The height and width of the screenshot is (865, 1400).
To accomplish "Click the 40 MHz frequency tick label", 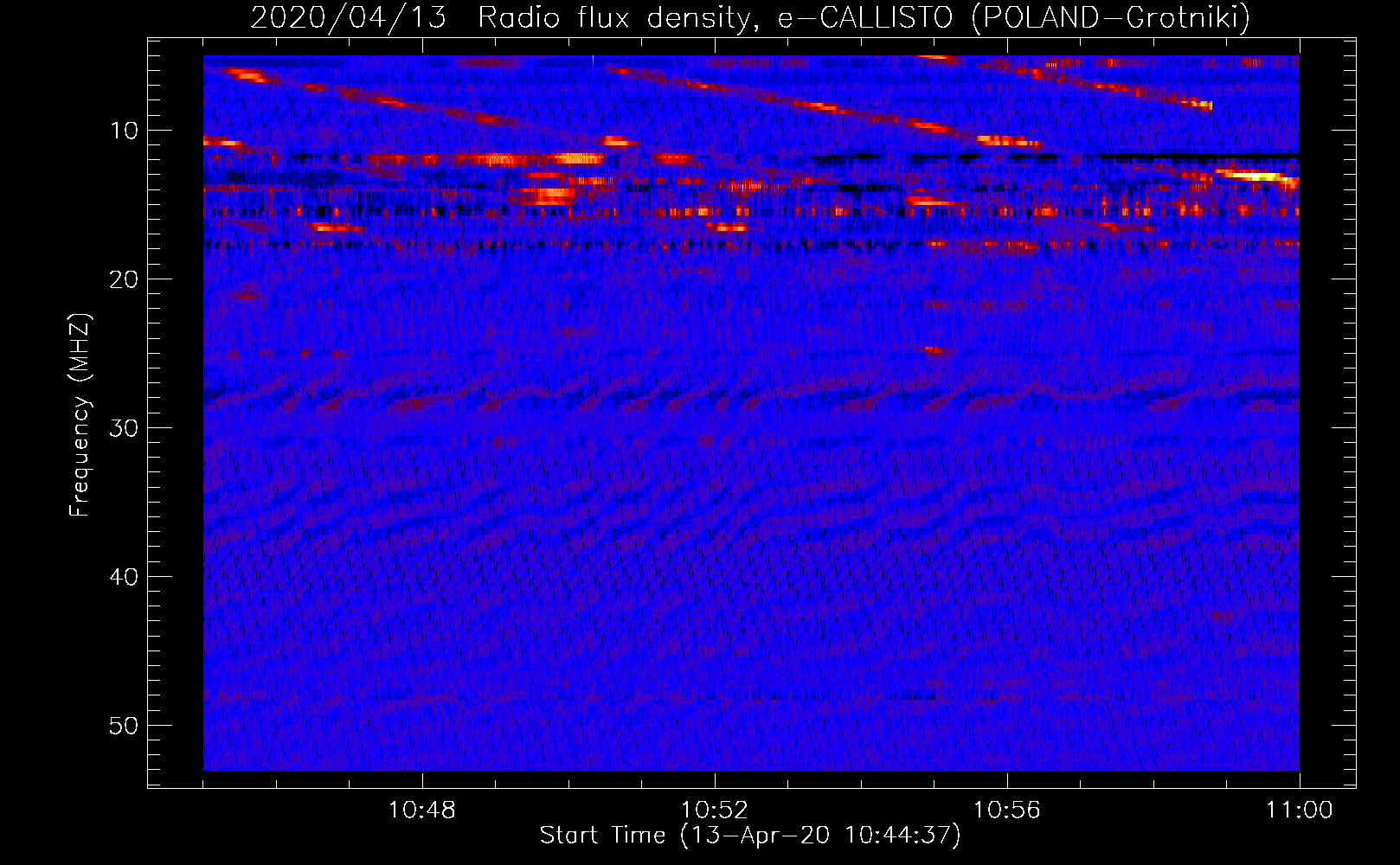I will point(125,577).
